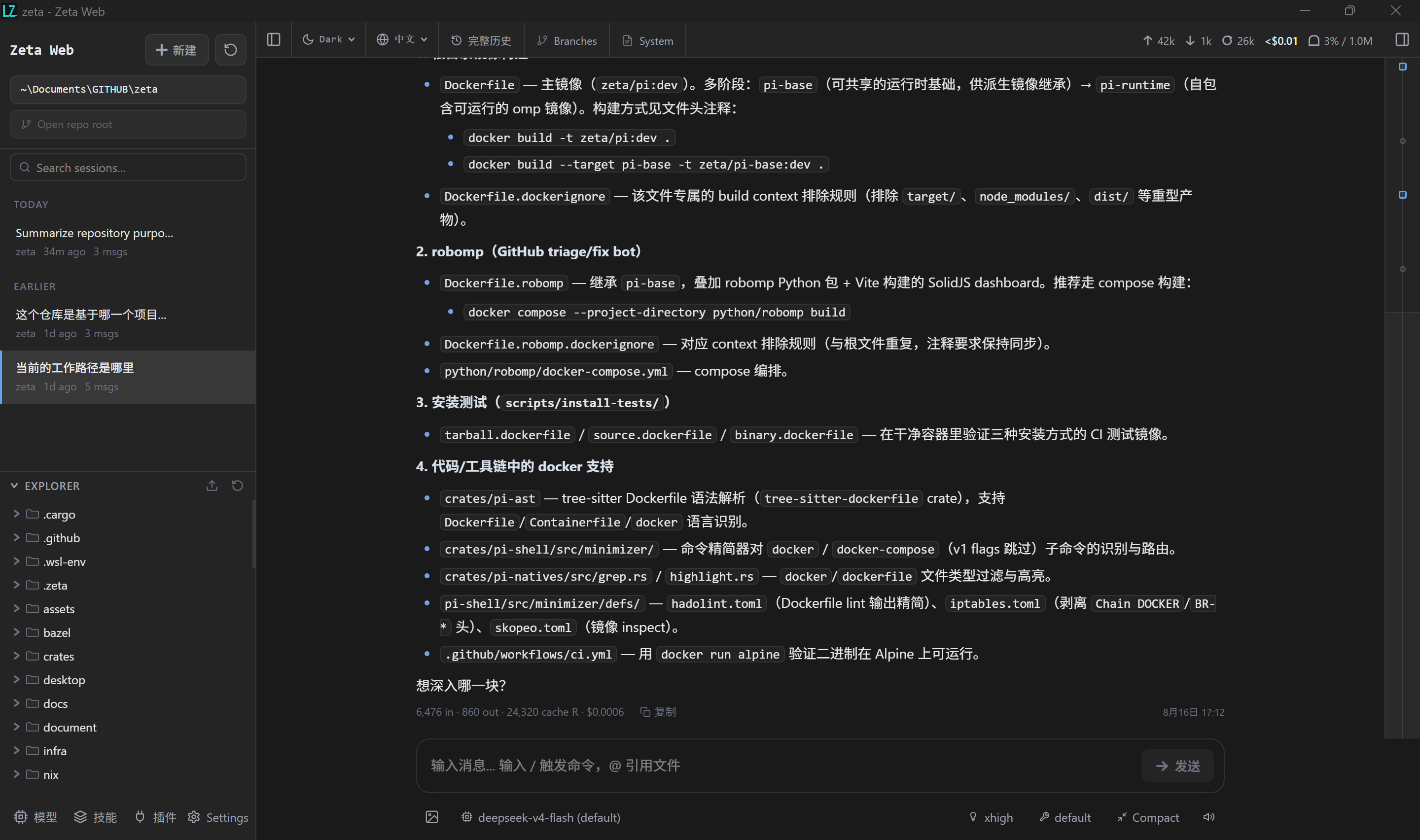Toggle the right sidebar panel icon

point(1402,39)
